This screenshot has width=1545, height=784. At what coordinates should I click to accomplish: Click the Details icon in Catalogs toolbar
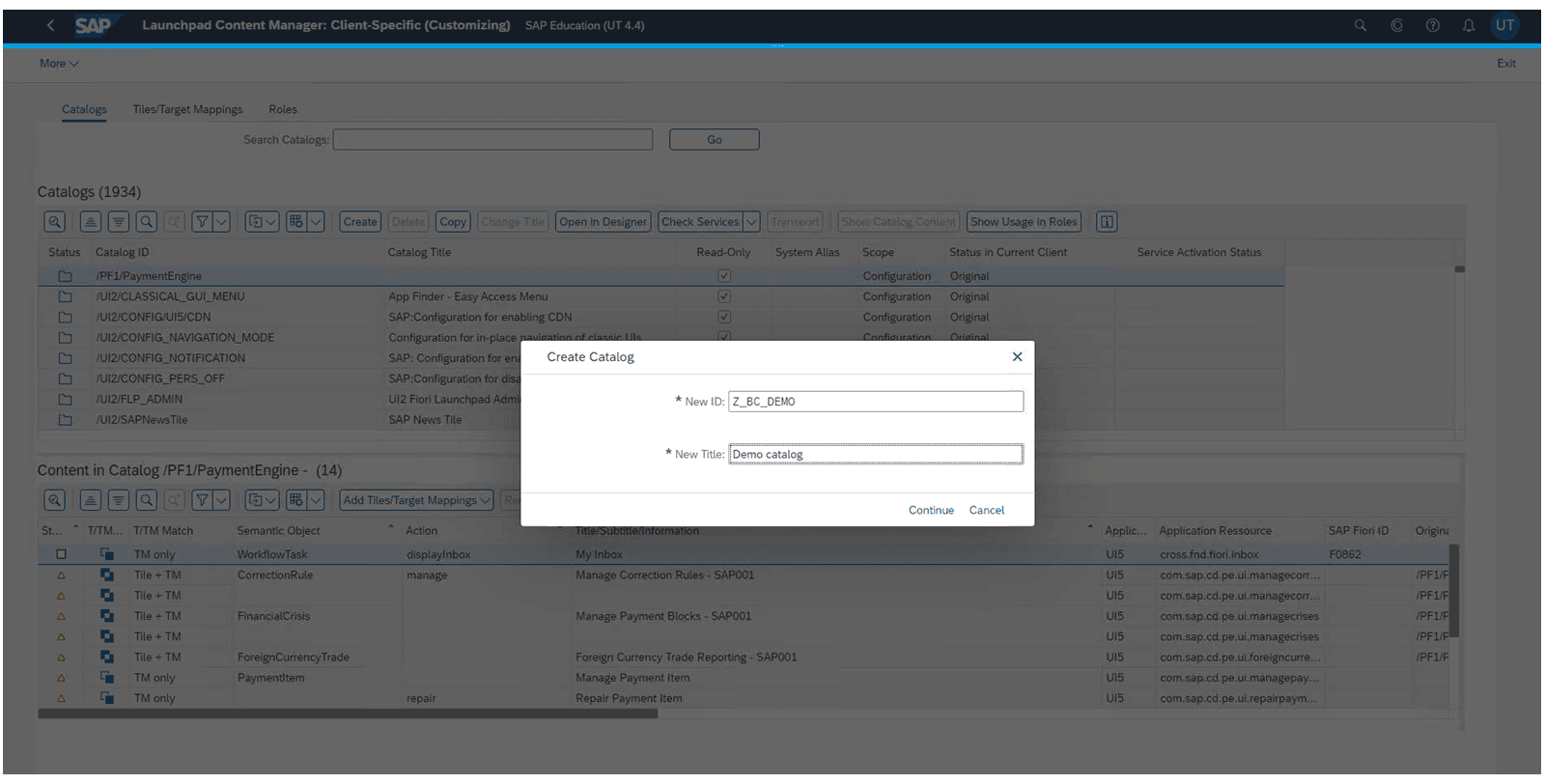[55, 222]
